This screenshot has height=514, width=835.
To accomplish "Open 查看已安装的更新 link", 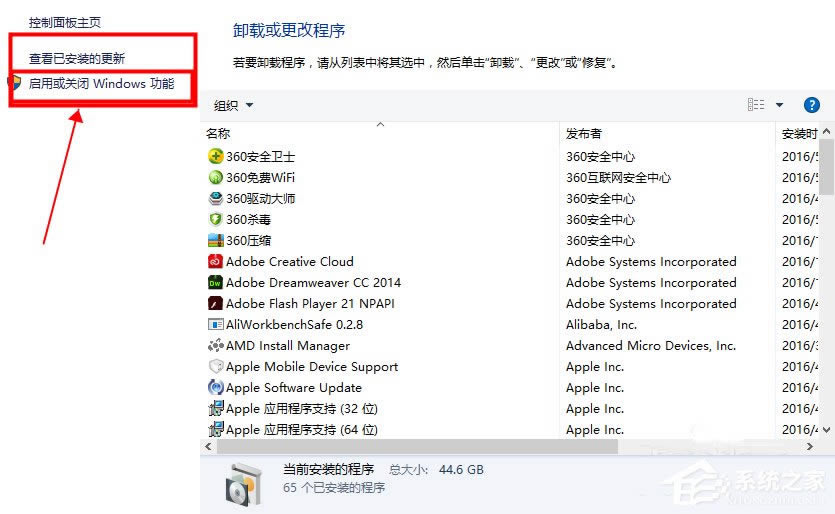I will click(x=77, y=59).
